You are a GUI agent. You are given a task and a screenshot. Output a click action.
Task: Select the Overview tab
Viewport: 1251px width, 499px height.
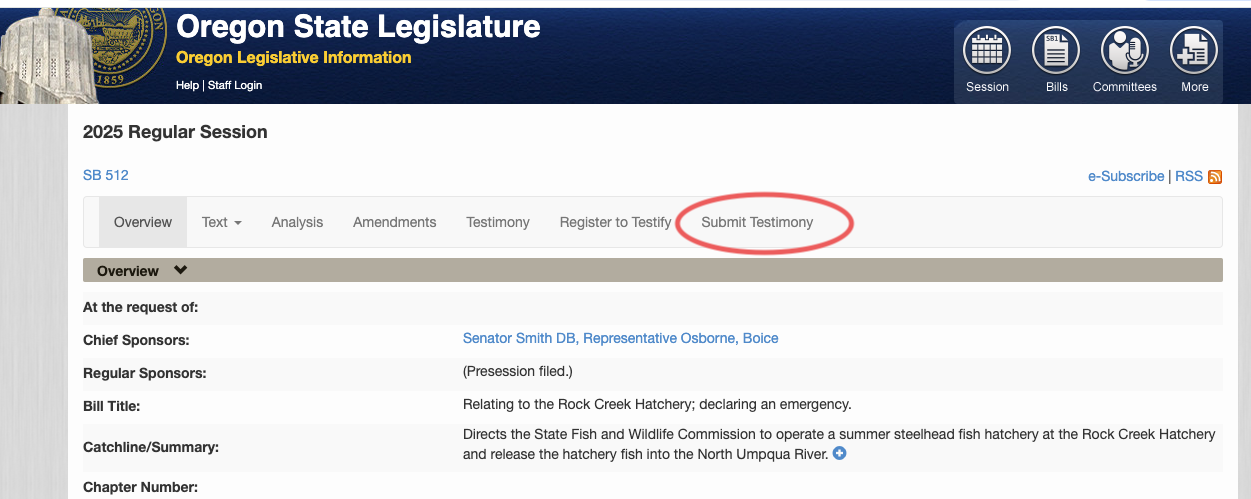[x=143, y=222]
